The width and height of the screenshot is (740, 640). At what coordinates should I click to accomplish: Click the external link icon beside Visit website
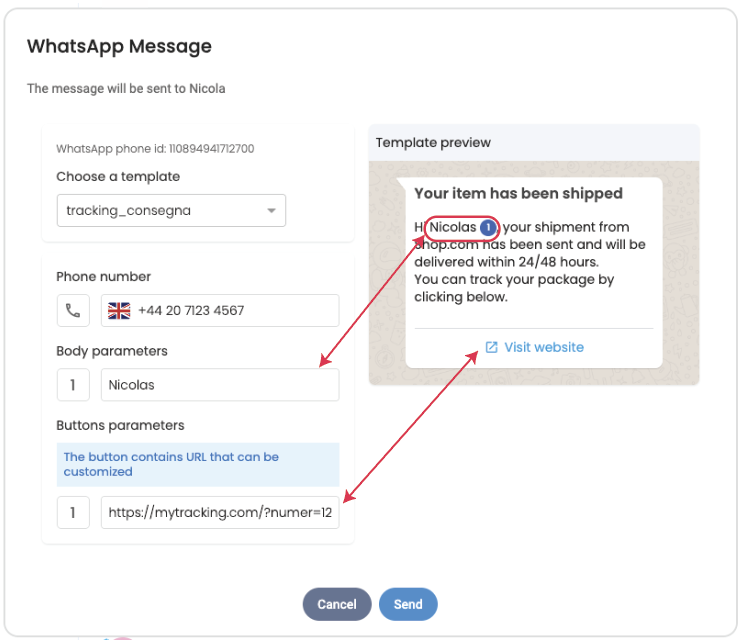click(491, 347)
